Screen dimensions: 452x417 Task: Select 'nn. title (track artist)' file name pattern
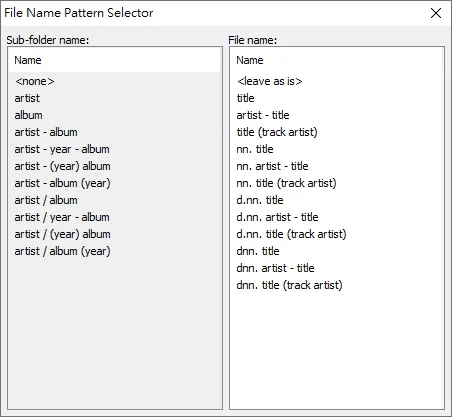click(286, 183)
